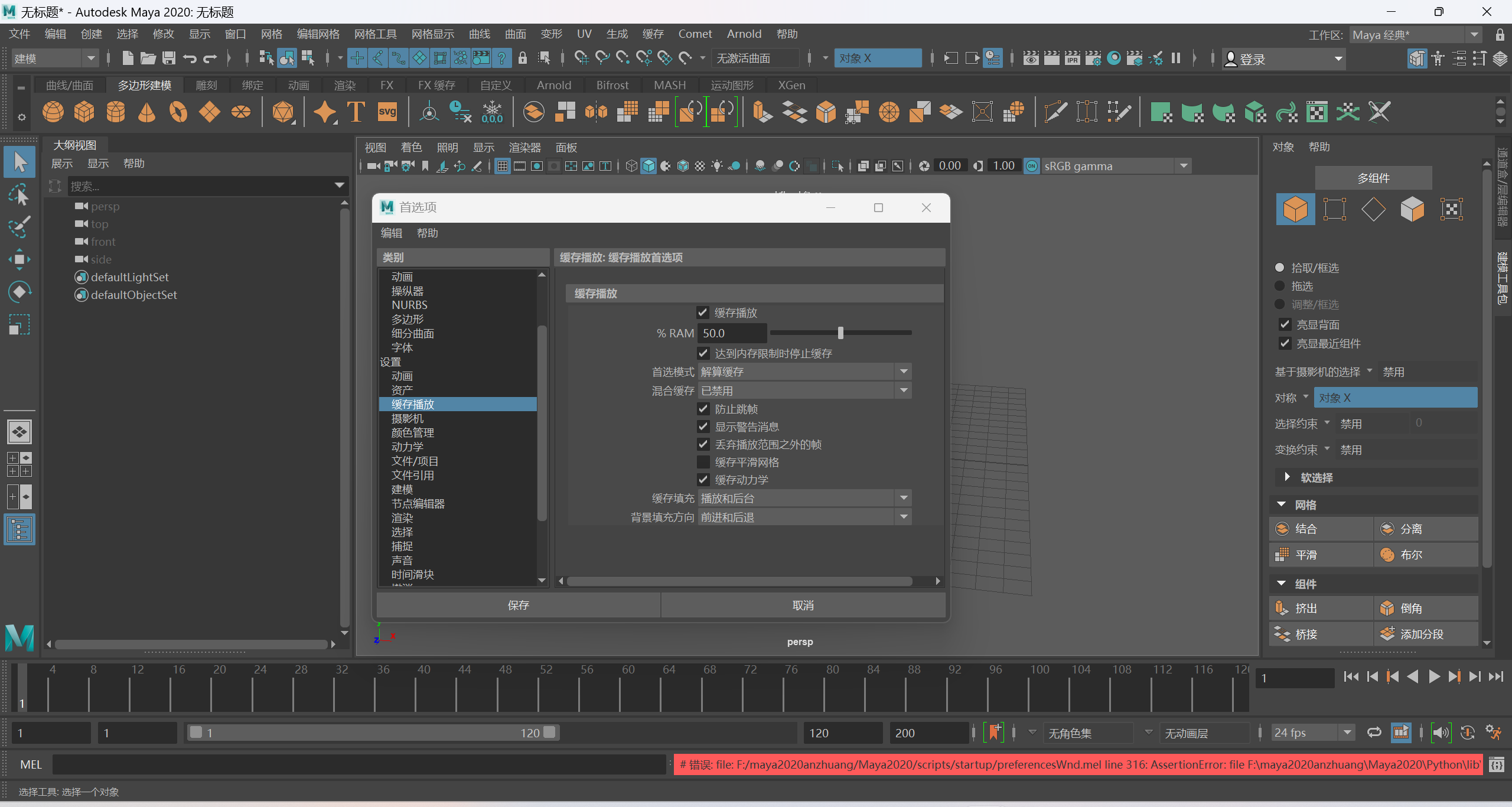Select the Move tool in toolbox

pyautogui.click(x=19, y=259)
